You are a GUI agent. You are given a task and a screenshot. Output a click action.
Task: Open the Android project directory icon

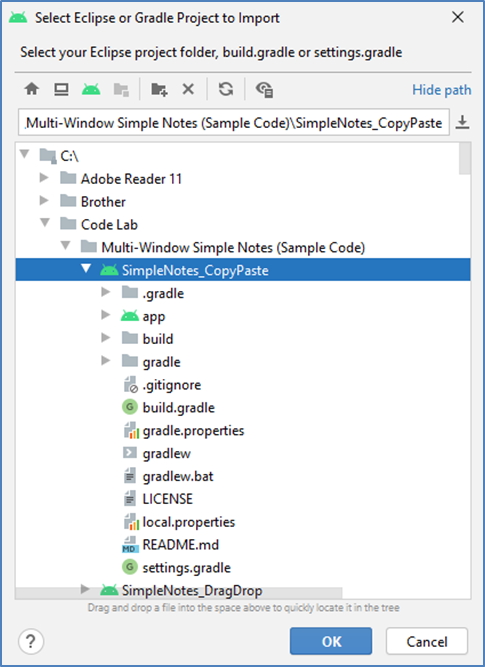coord(91,89)
